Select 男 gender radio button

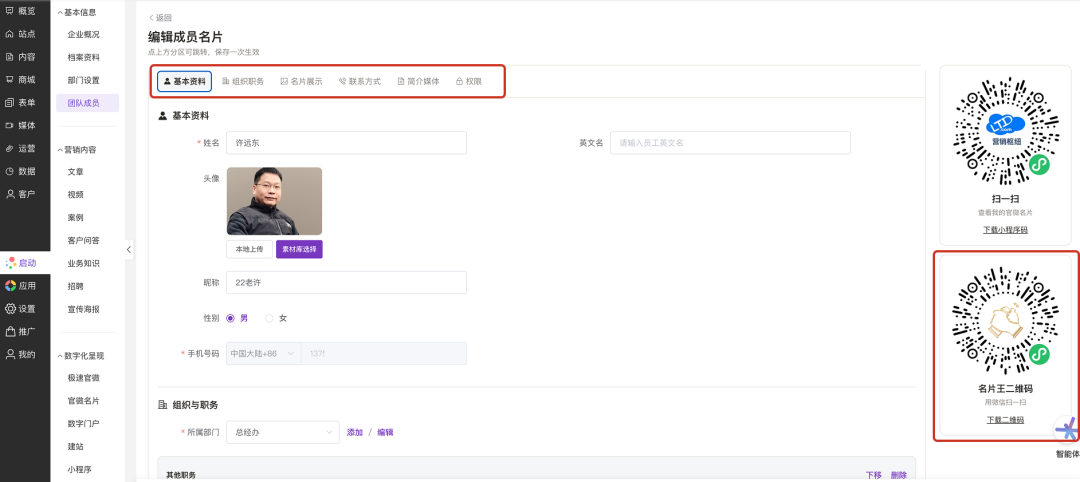(x=231, y=318)
